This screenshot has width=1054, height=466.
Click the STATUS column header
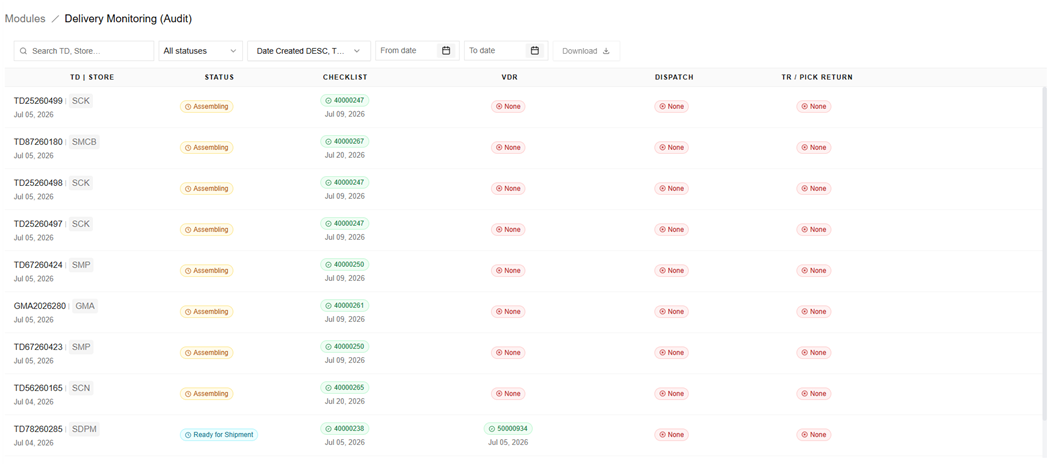(x=219, y=77)
